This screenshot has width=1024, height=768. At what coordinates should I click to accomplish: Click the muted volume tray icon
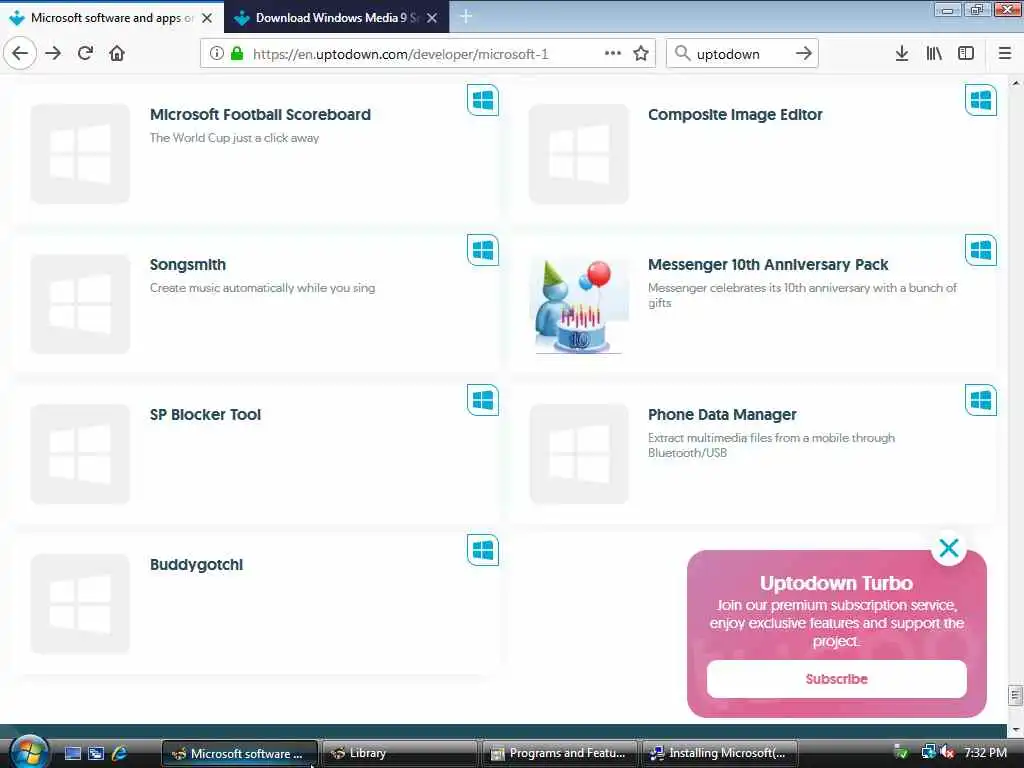point(947,753)
